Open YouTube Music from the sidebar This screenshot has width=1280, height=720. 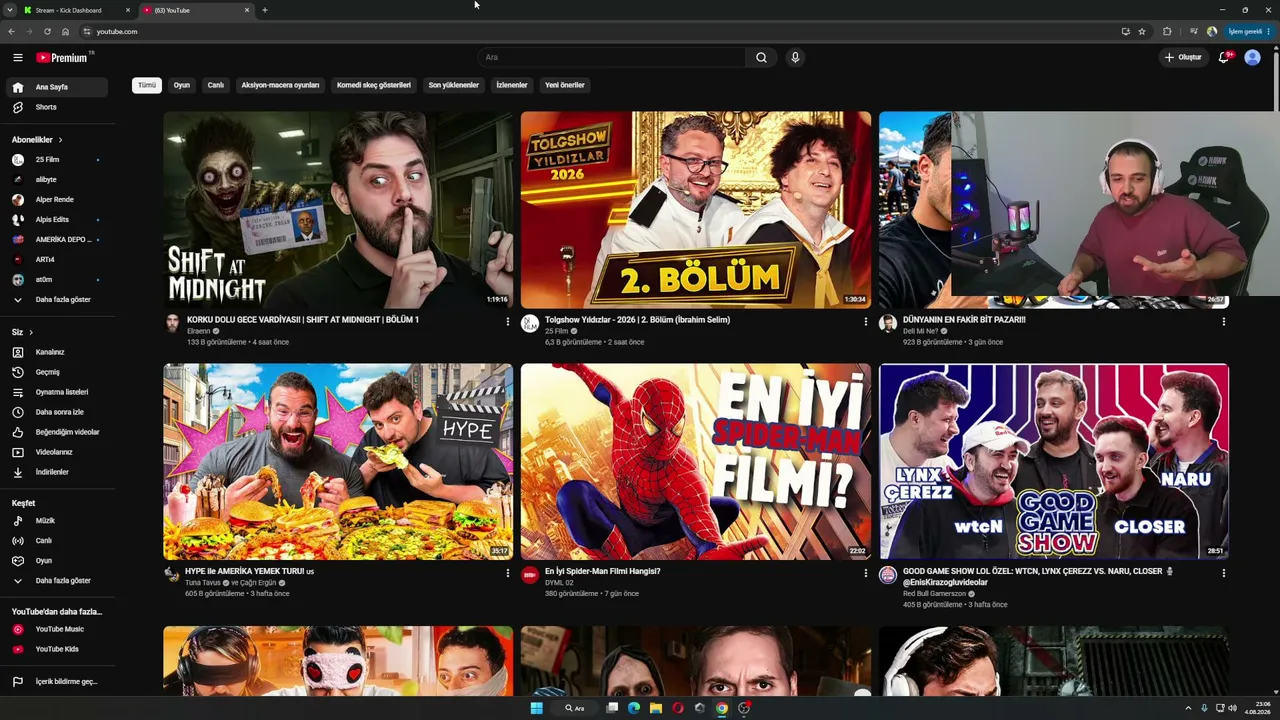[57, 629]
